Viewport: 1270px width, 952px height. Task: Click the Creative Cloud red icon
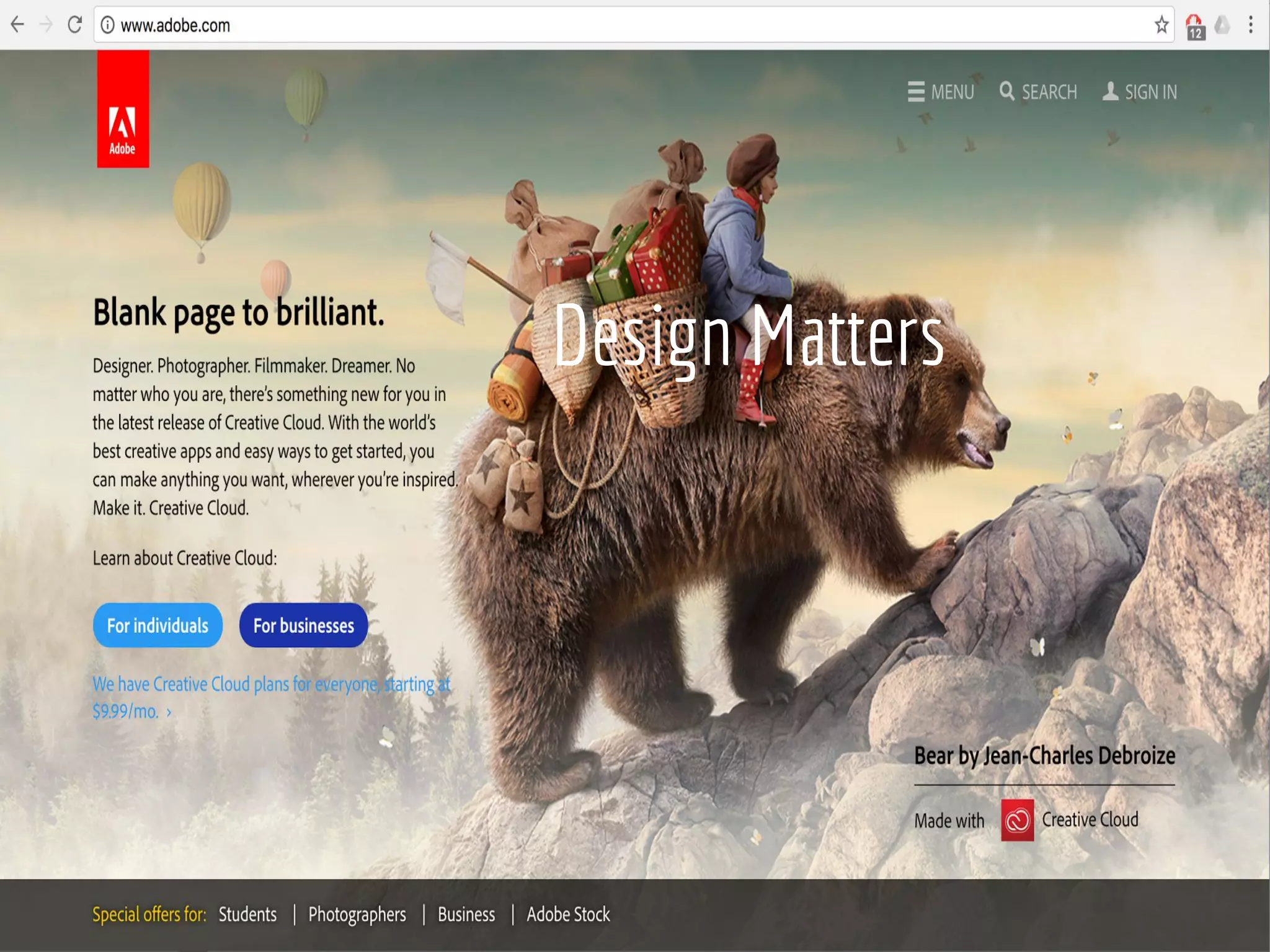(x=1017, y=820)
